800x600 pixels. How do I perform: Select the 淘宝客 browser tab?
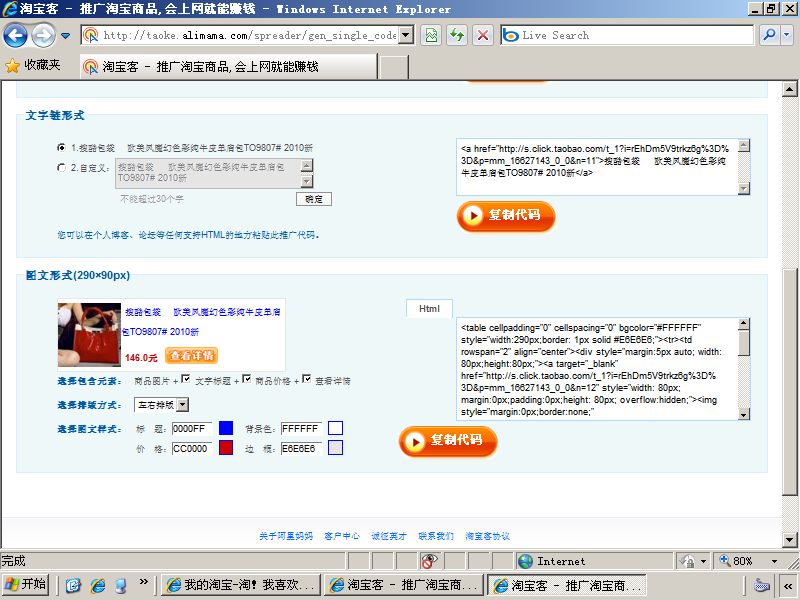tap(229, 67)
